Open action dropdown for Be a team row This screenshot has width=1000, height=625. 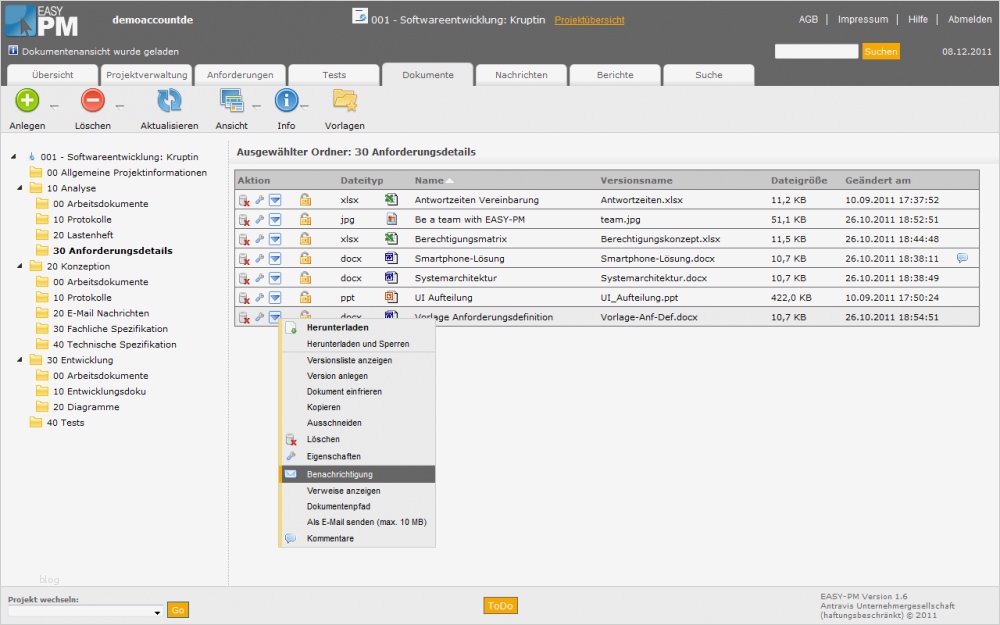pos(275,219)
